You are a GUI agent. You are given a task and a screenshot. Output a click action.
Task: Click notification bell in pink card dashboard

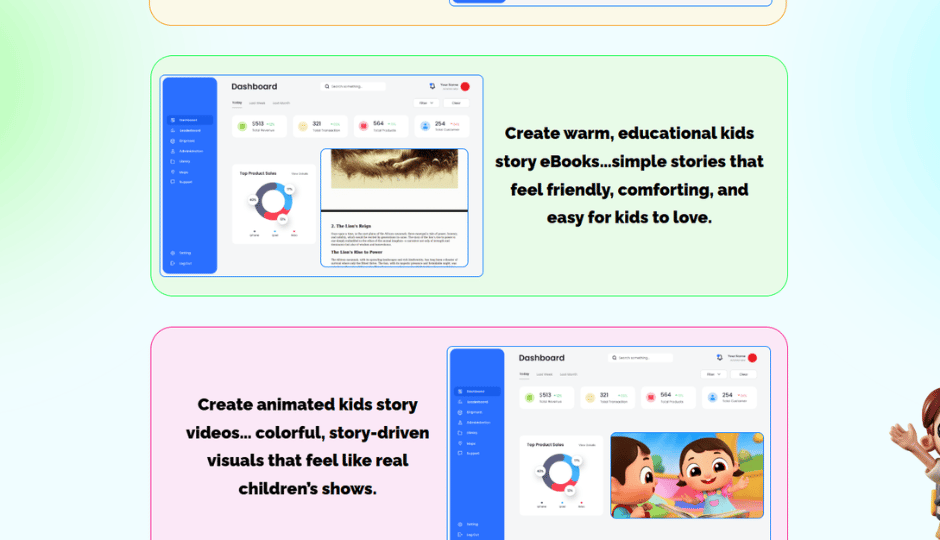click(x=719, y=358)
